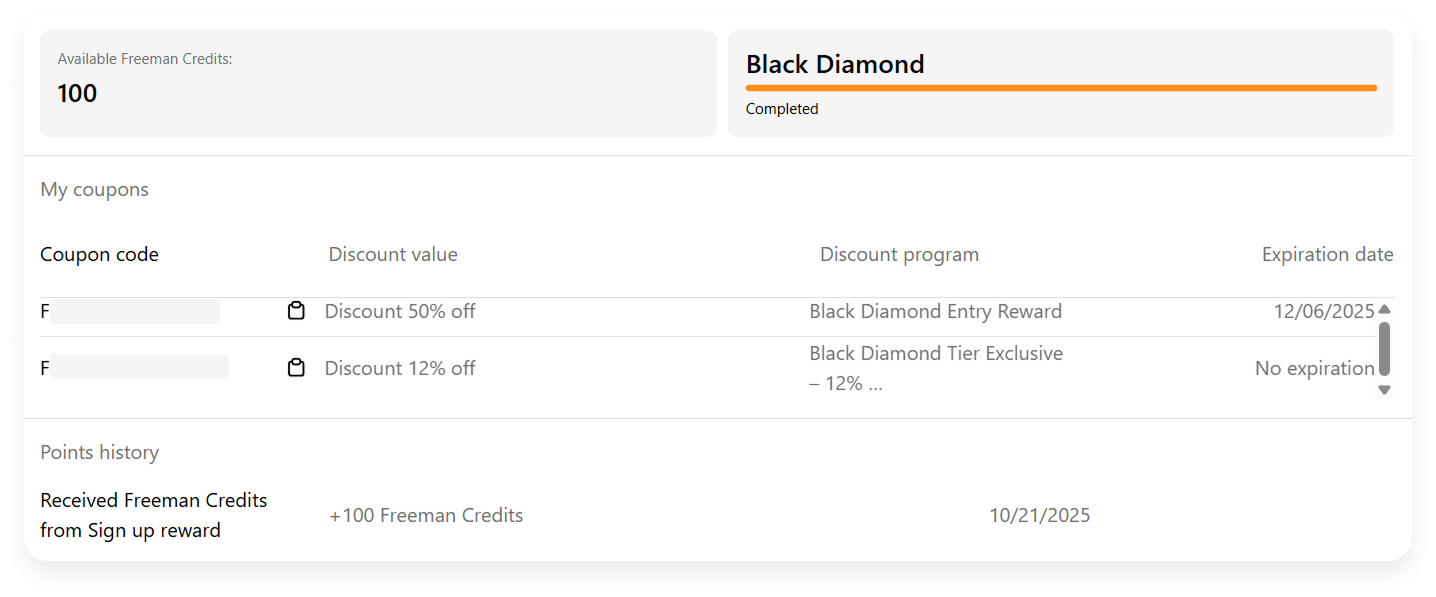The image size is (1436, 597).
Task: Click the Discount value column header
Action: pyautogui.click(x=393, y=254)
